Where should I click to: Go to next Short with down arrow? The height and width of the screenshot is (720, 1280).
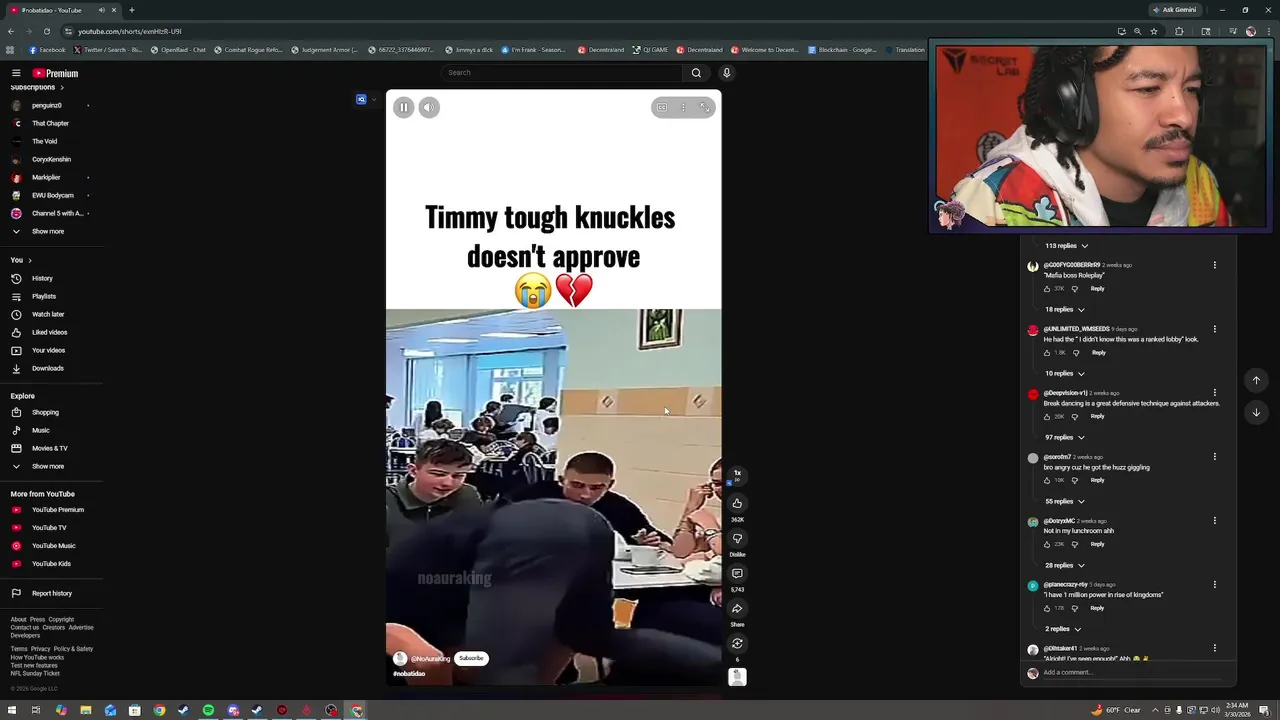coord(1256,412)
